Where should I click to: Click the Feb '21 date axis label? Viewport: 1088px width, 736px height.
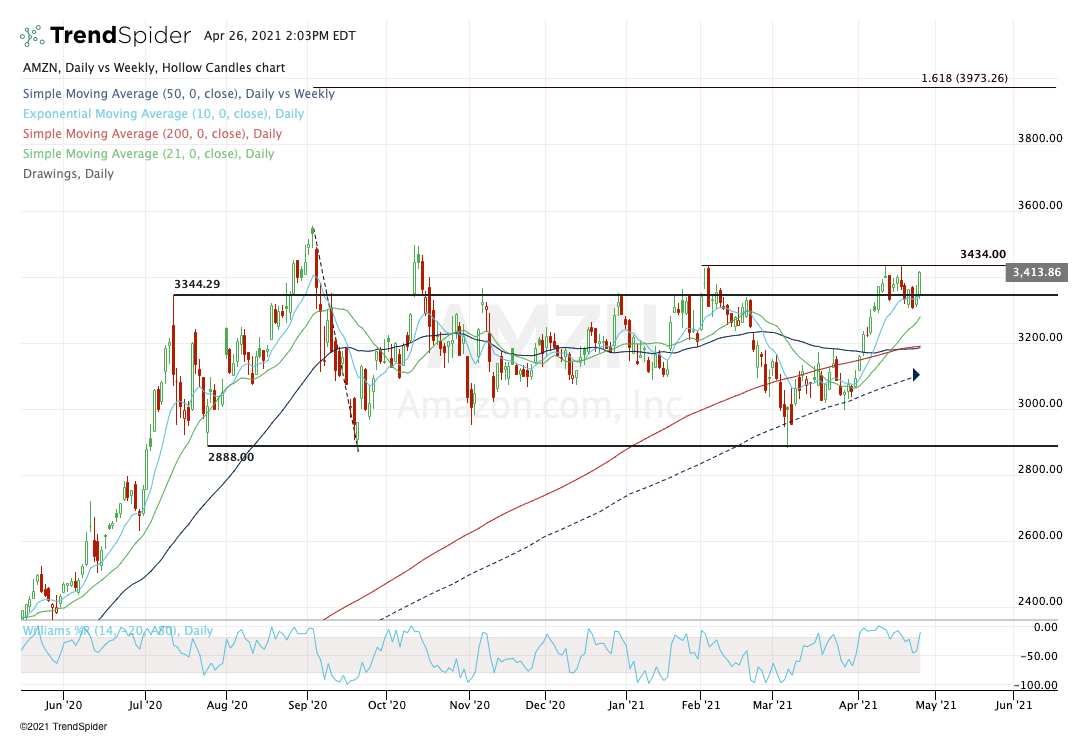pos(701,705)
